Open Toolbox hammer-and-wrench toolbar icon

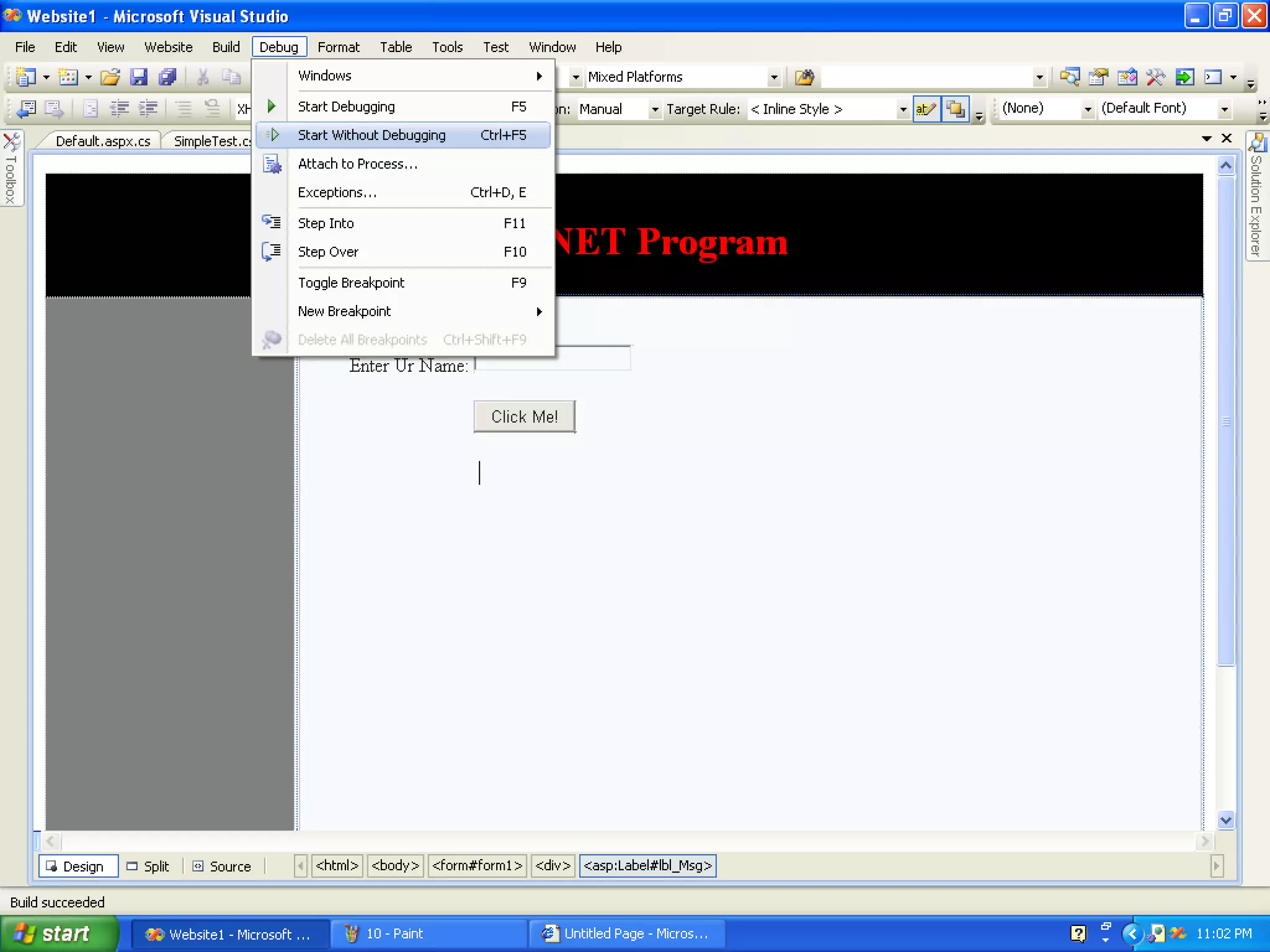click(x=1155, y=77)
